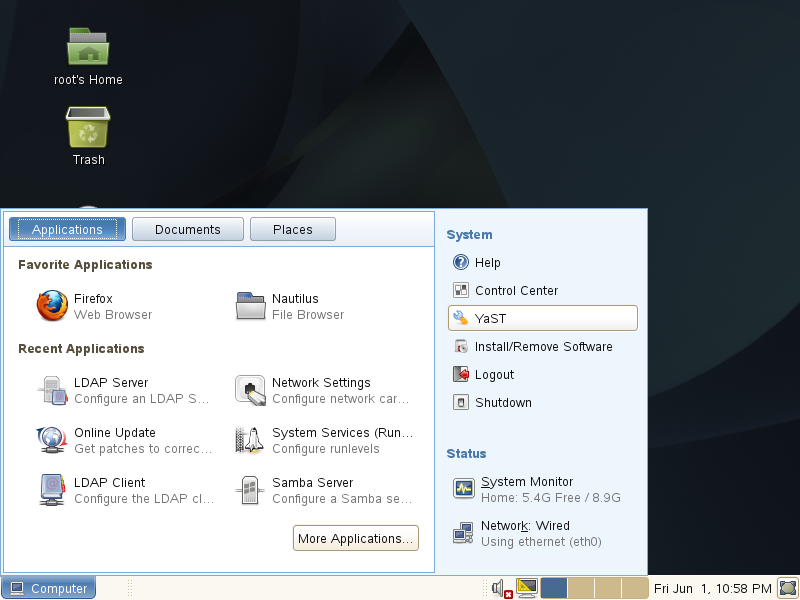
Task: Switch to the Places tab
Action: 293,230
